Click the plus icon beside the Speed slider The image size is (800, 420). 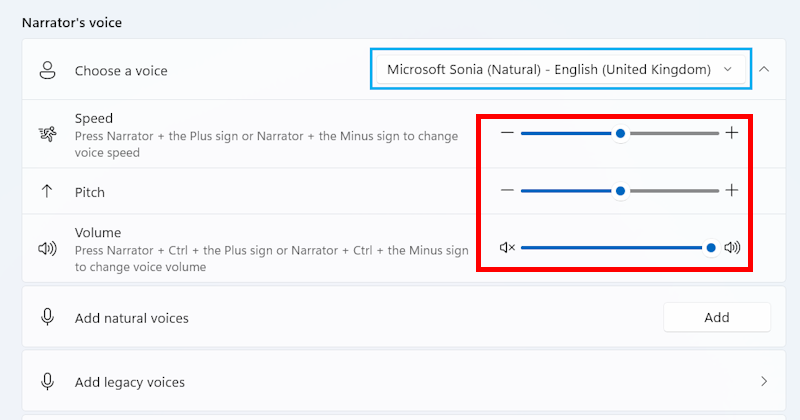tap(731, 133)
